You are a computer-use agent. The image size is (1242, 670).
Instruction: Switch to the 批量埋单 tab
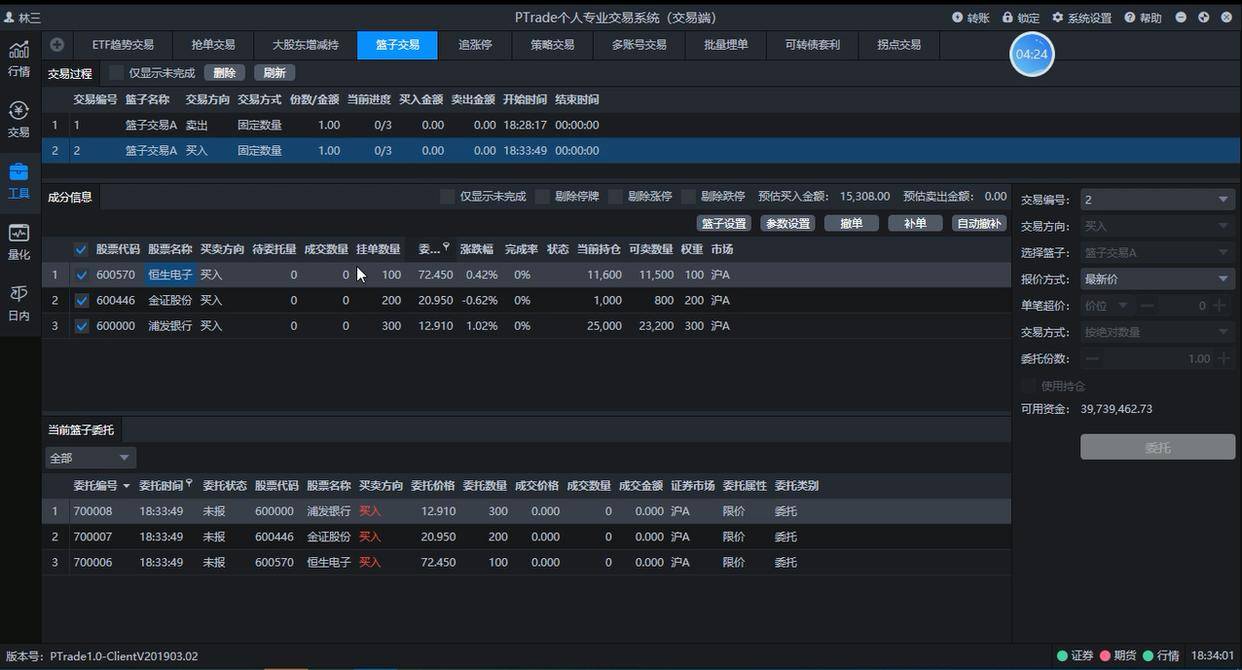[x=726, y=45]
